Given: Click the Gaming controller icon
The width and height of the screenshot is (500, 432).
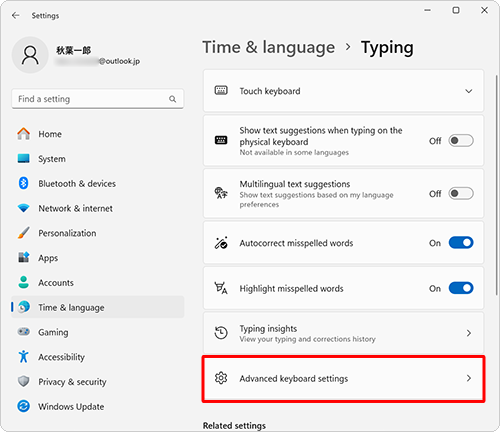Looking at the screenshot, I should point(23,332).
